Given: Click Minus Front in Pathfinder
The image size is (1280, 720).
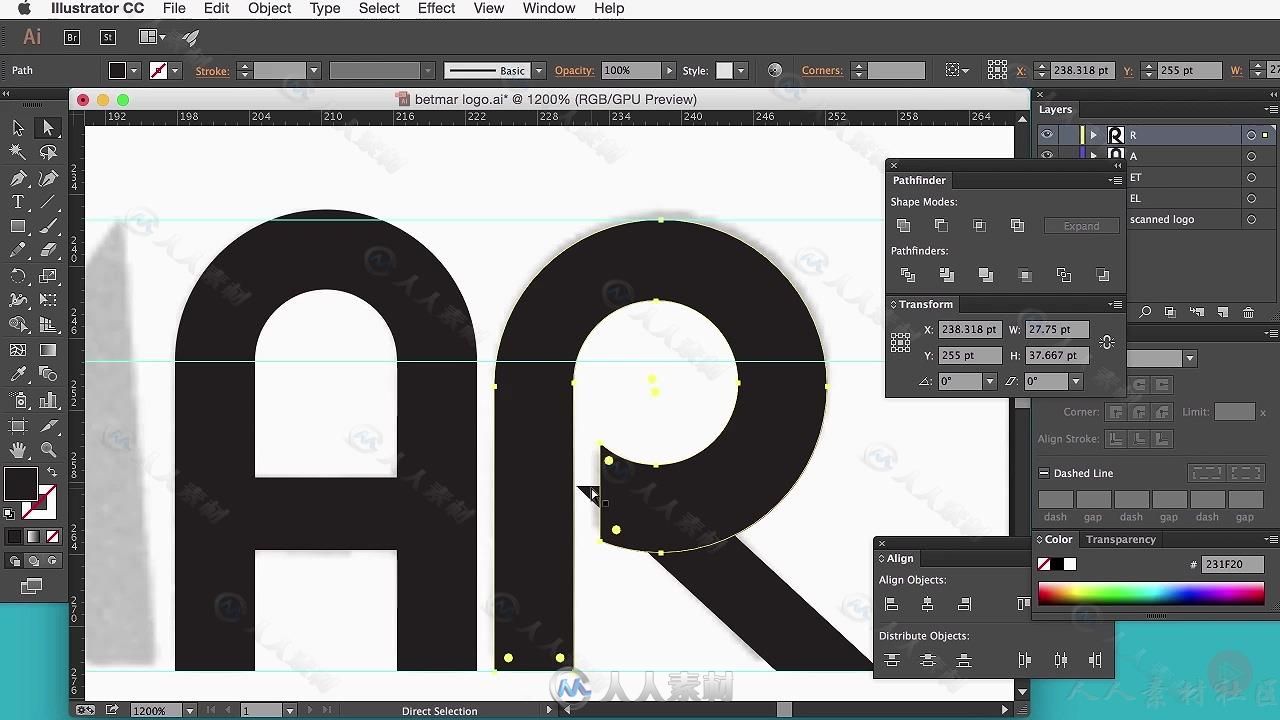Looking at the screenshot, I should 941,226.
